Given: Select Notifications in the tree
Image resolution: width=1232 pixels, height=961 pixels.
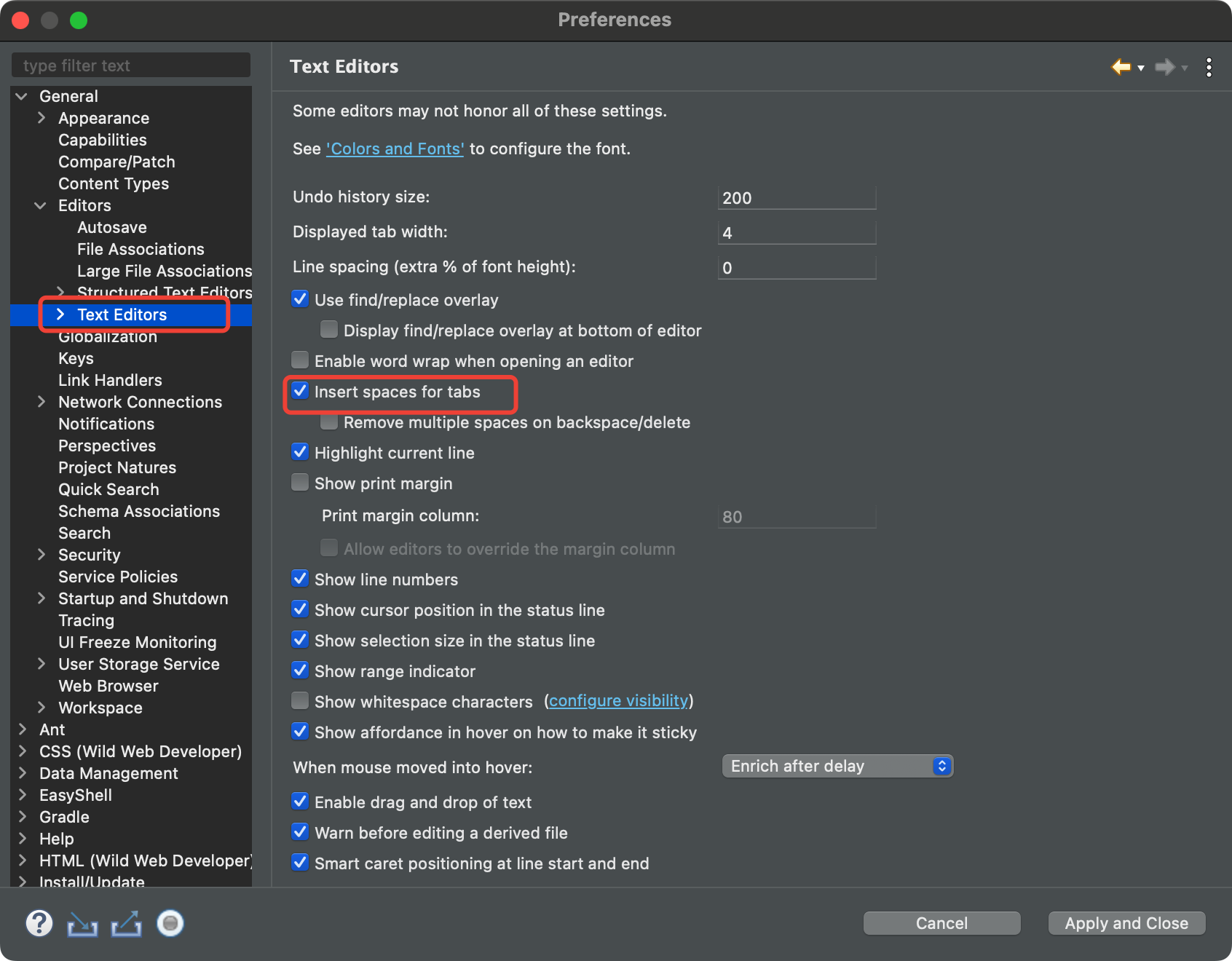Looking at the screenshot, I should click(106, 424).
